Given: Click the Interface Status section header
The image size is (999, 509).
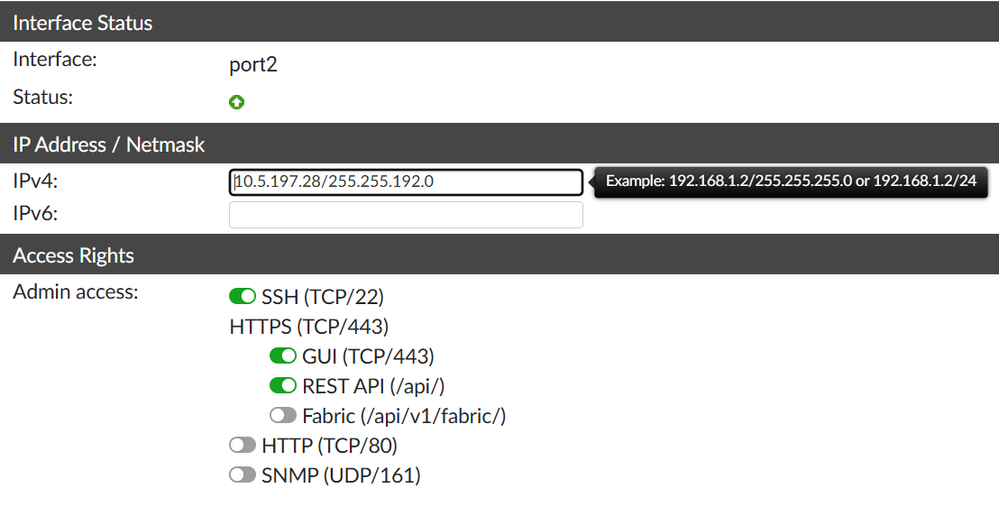Looking at the screenshot, I should pos(83,22).
